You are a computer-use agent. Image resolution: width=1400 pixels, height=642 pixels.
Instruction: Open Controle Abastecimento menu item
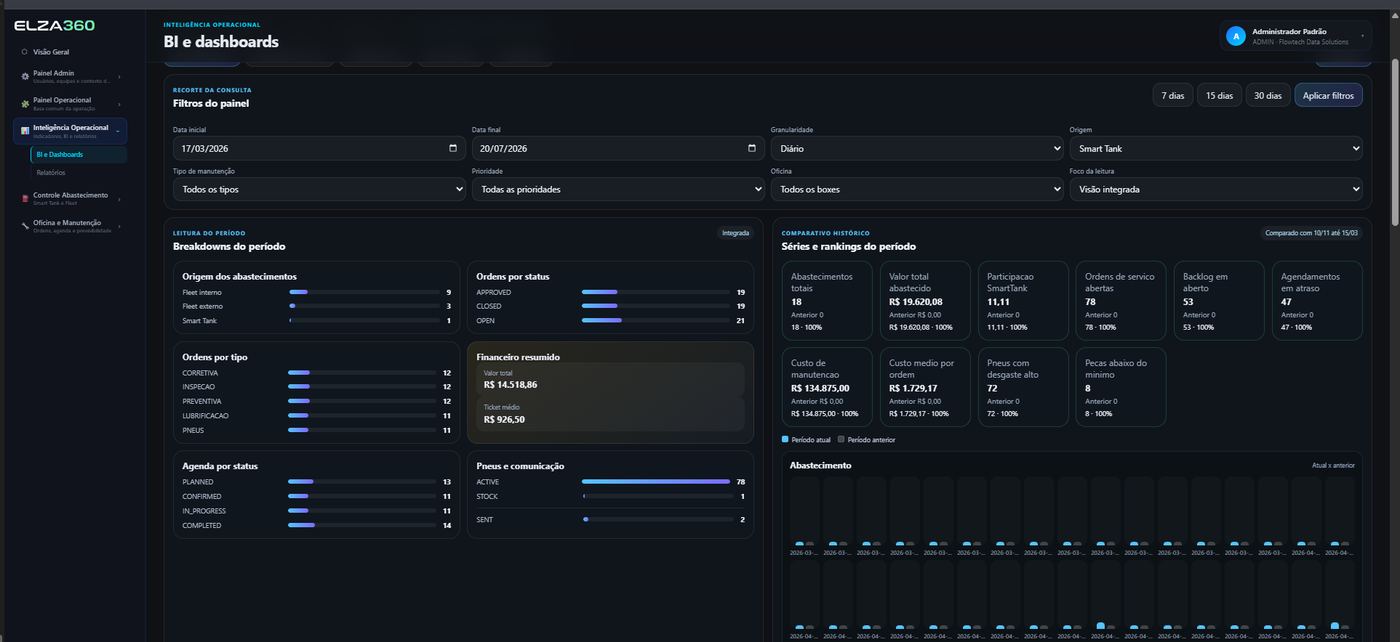pyautogui.click(x=70, y=198)
